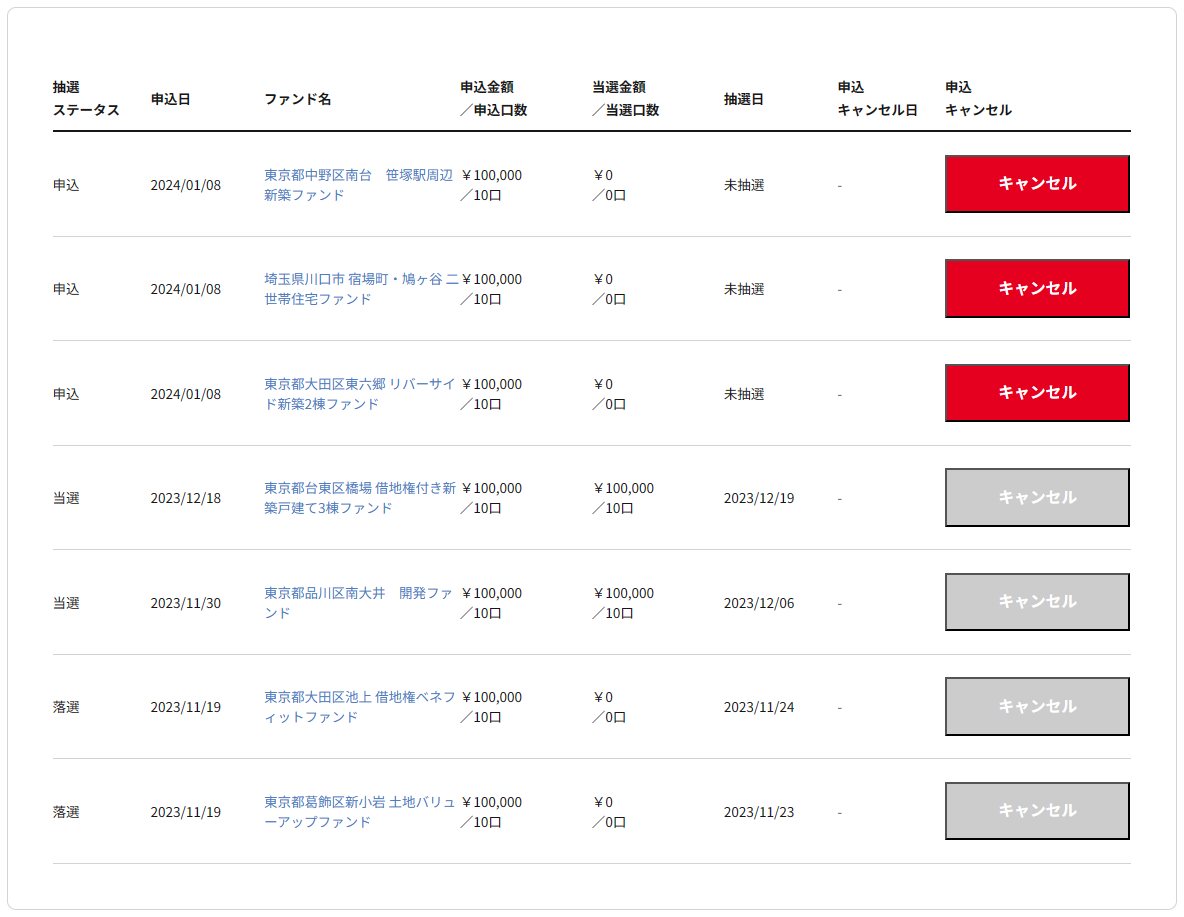Click the greyed cancel button for 東京都大田区池上 fund
Viewport: 1184px width, 917px height.
point(1037,706)
